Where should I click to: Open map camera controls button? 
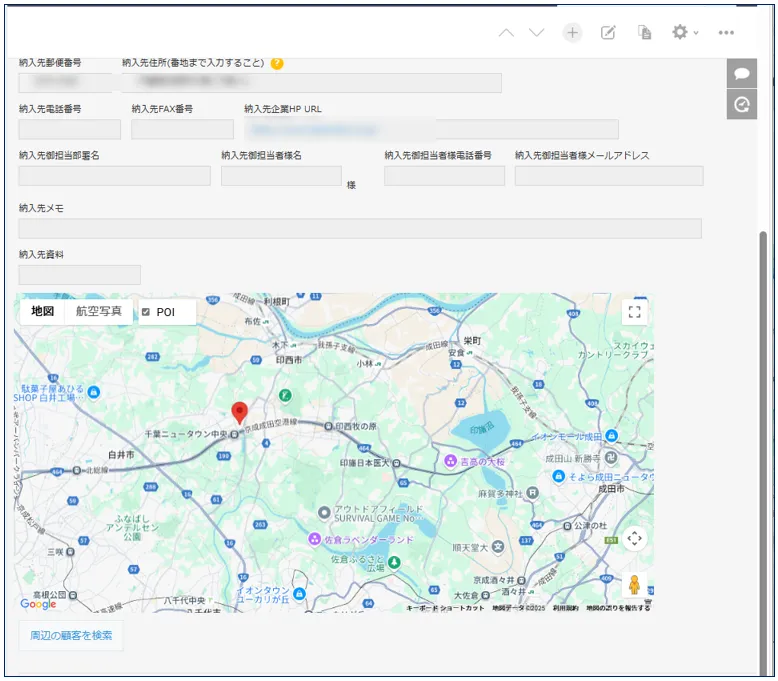click(x=635, y=538)
